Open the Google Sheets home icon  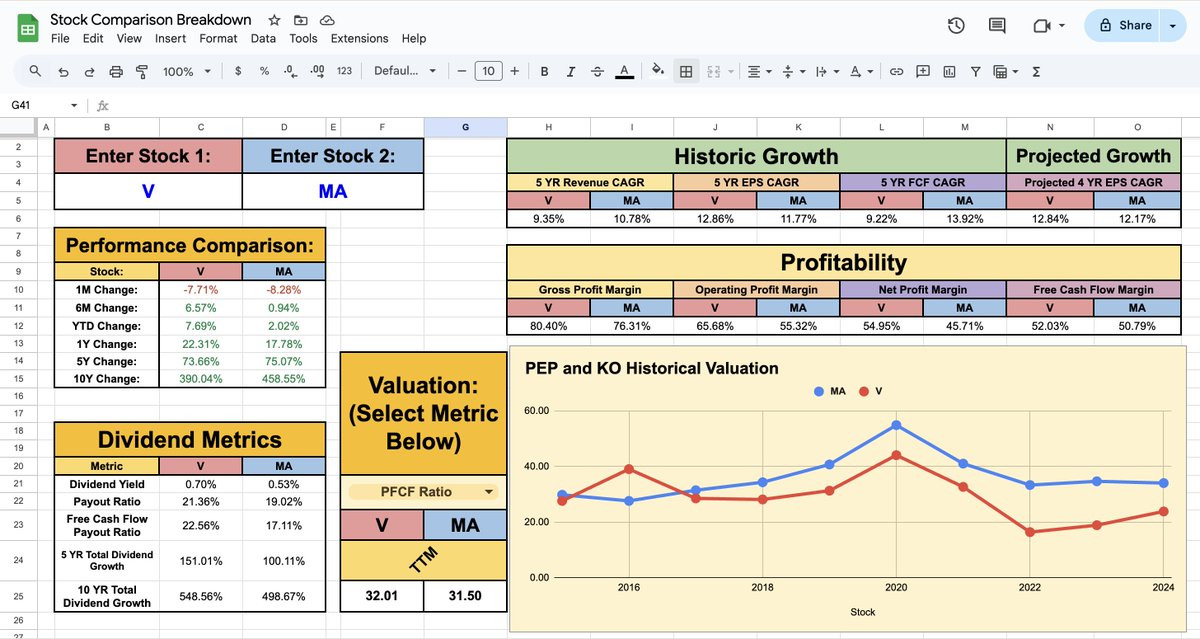point(28,28)
